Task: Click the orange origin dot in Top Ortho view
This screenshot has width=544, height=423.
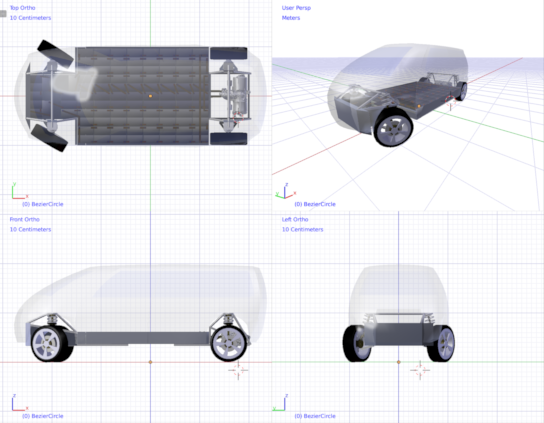Action: tap(150, 96)
